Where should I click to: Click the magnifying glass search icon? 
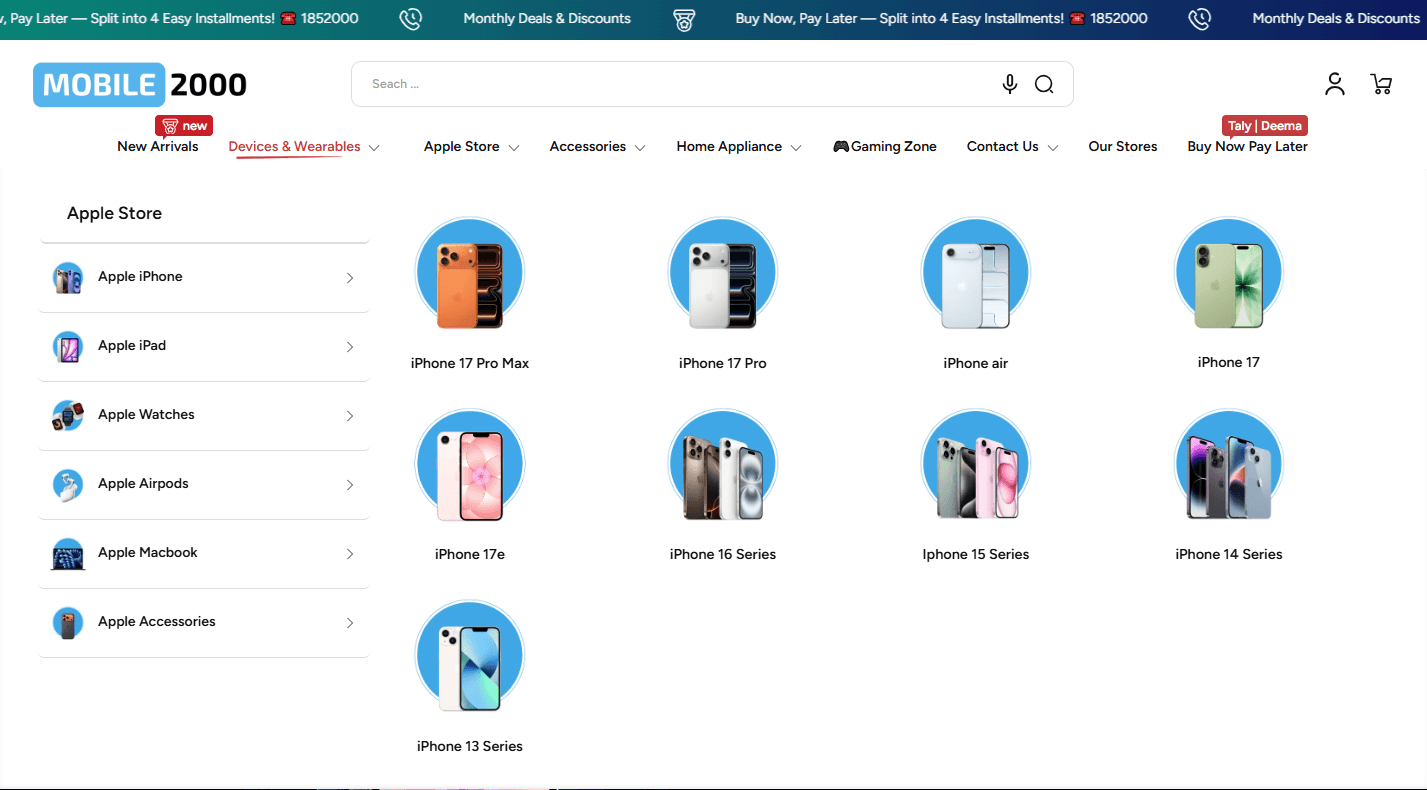(1044, 84)
